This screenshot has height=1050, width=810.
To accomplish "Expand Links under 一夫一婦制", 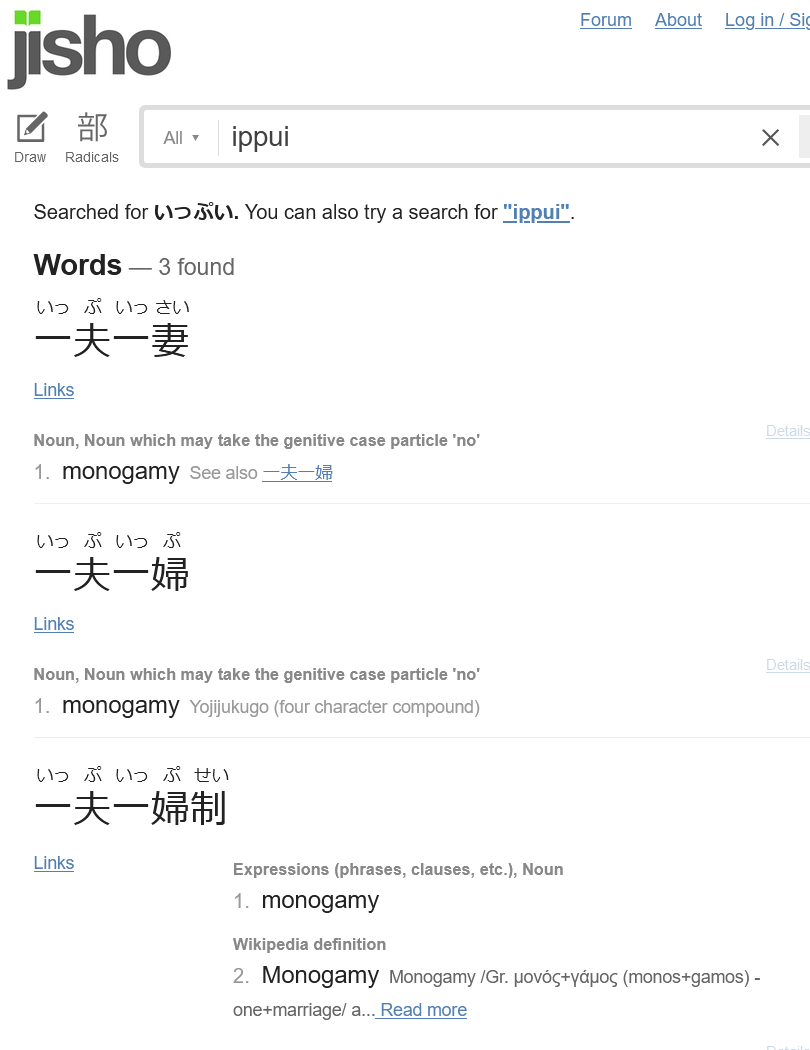I will pyautogui.click(x=54, y=862).
